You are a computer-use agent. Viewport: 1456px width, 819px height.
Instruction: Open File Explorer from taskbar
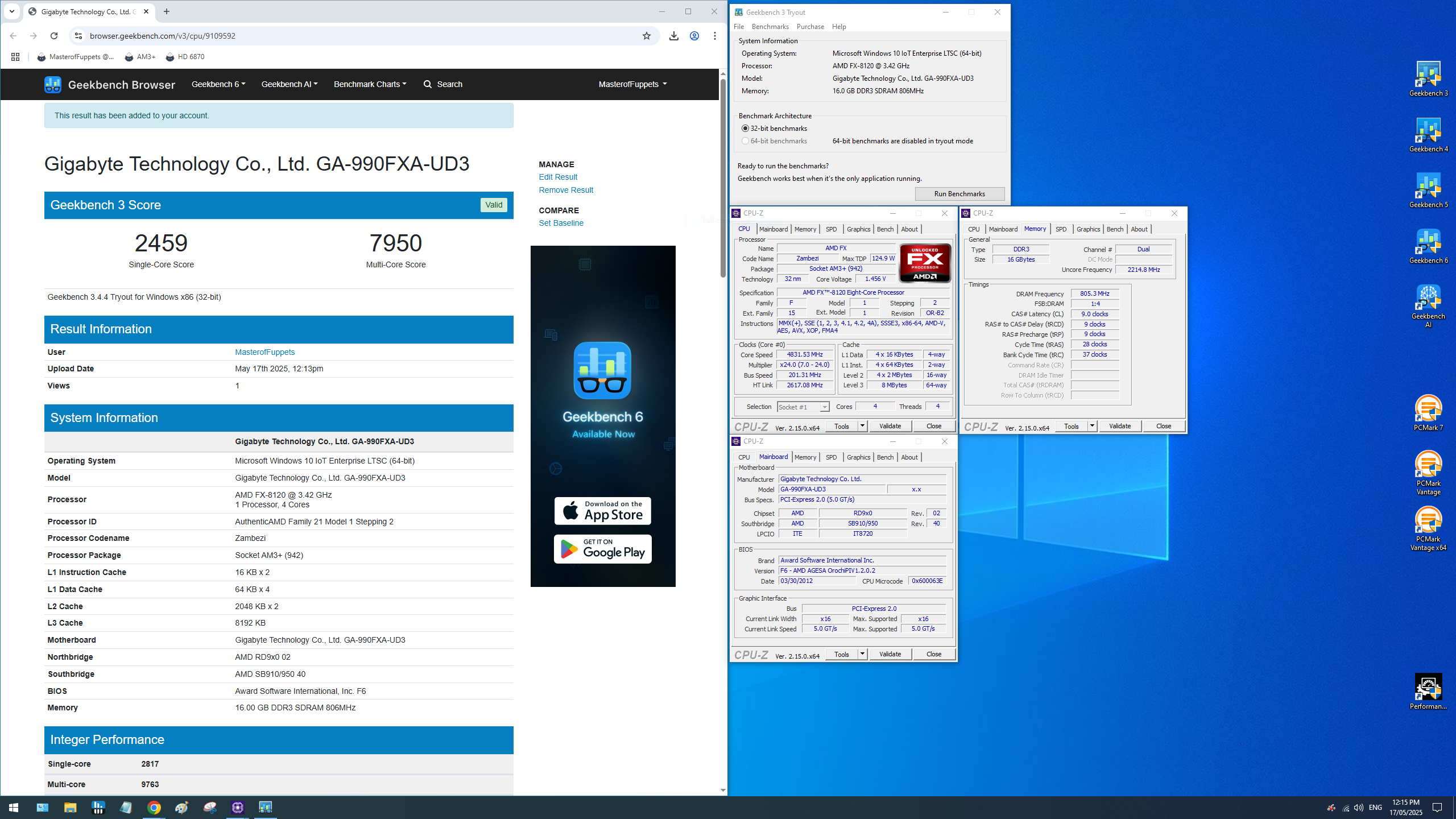[x=70, y=808]
